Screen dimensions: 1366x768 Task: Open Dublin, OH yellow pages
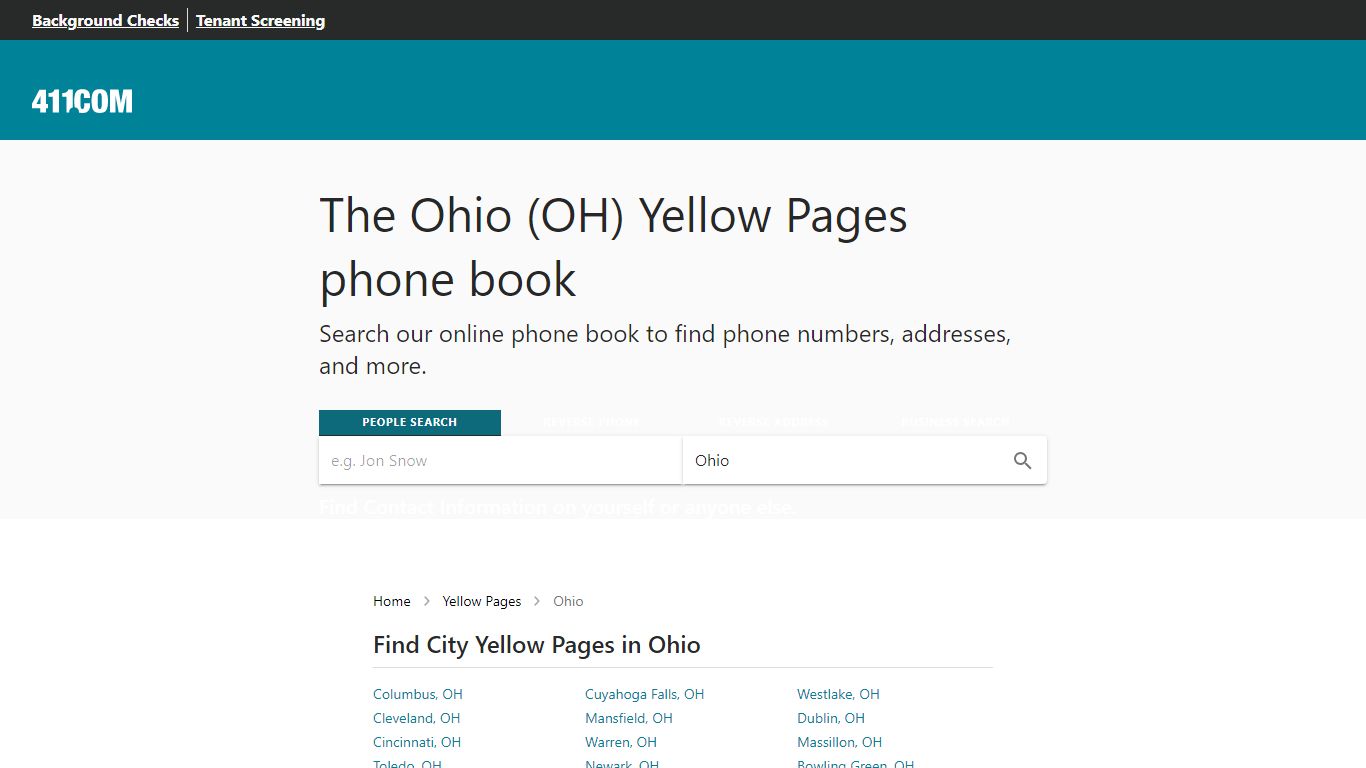[831, 718]
